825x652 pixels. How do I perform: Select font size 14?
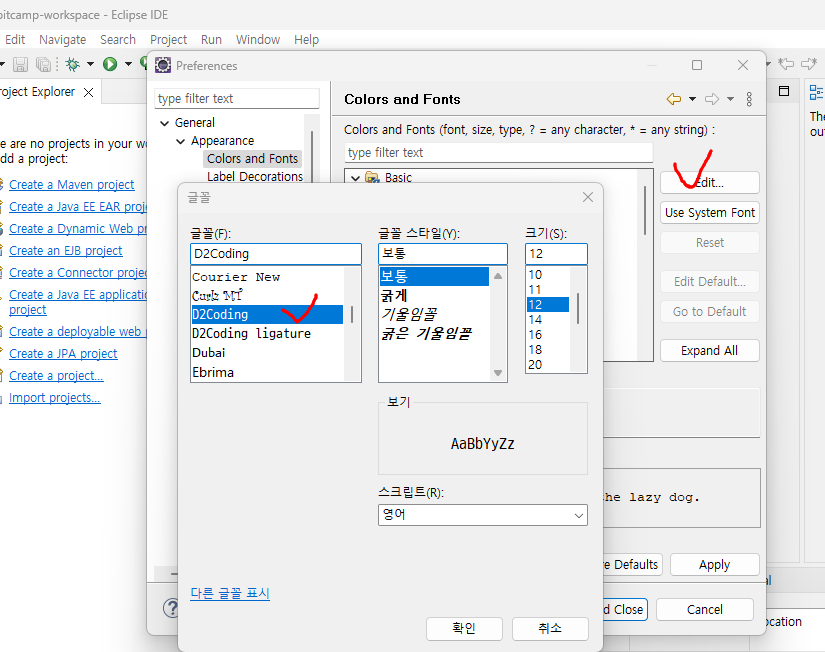click(x=548, y=319)
